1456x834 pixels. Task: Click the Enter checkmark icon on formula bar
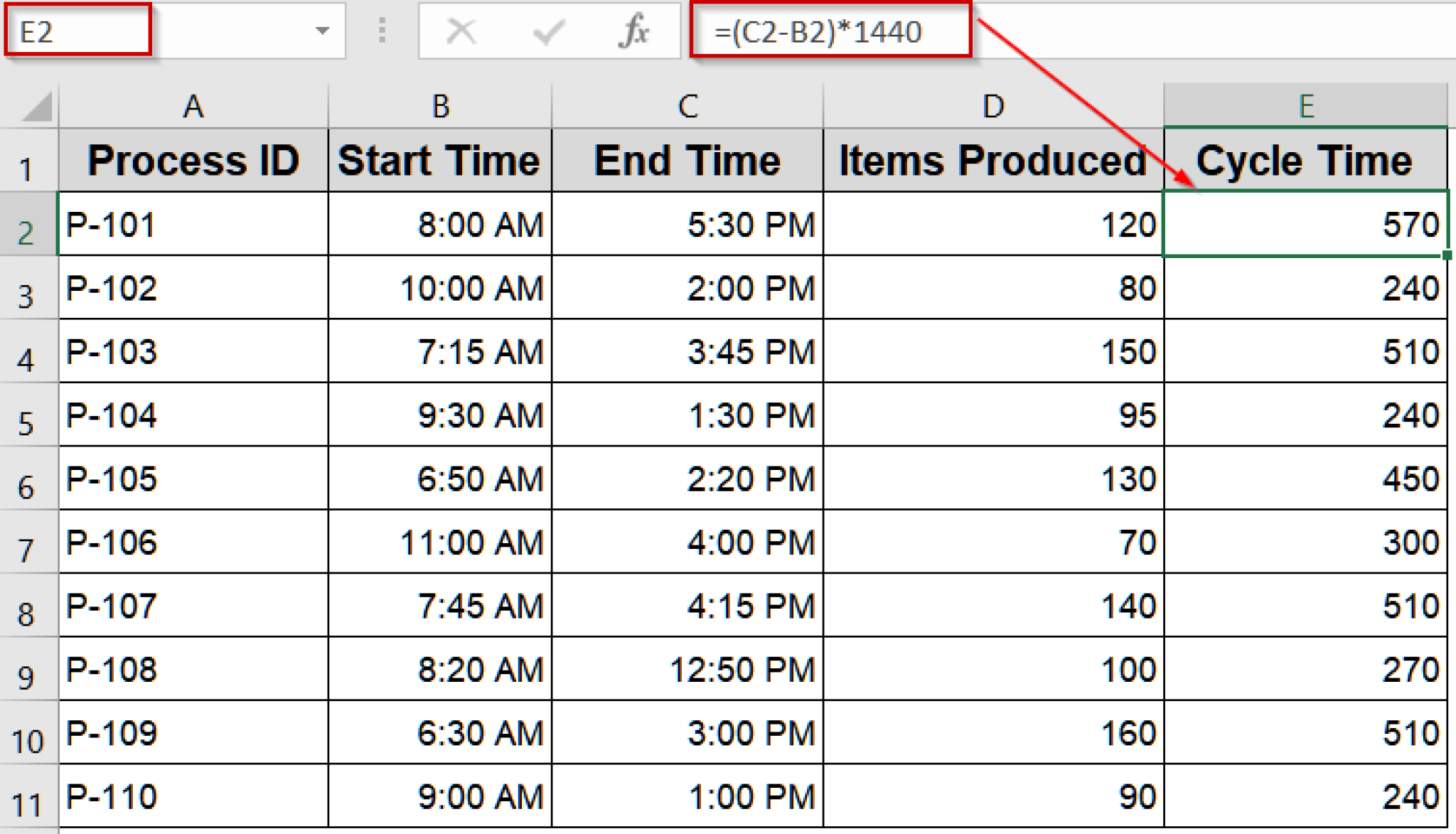(548, 30)
